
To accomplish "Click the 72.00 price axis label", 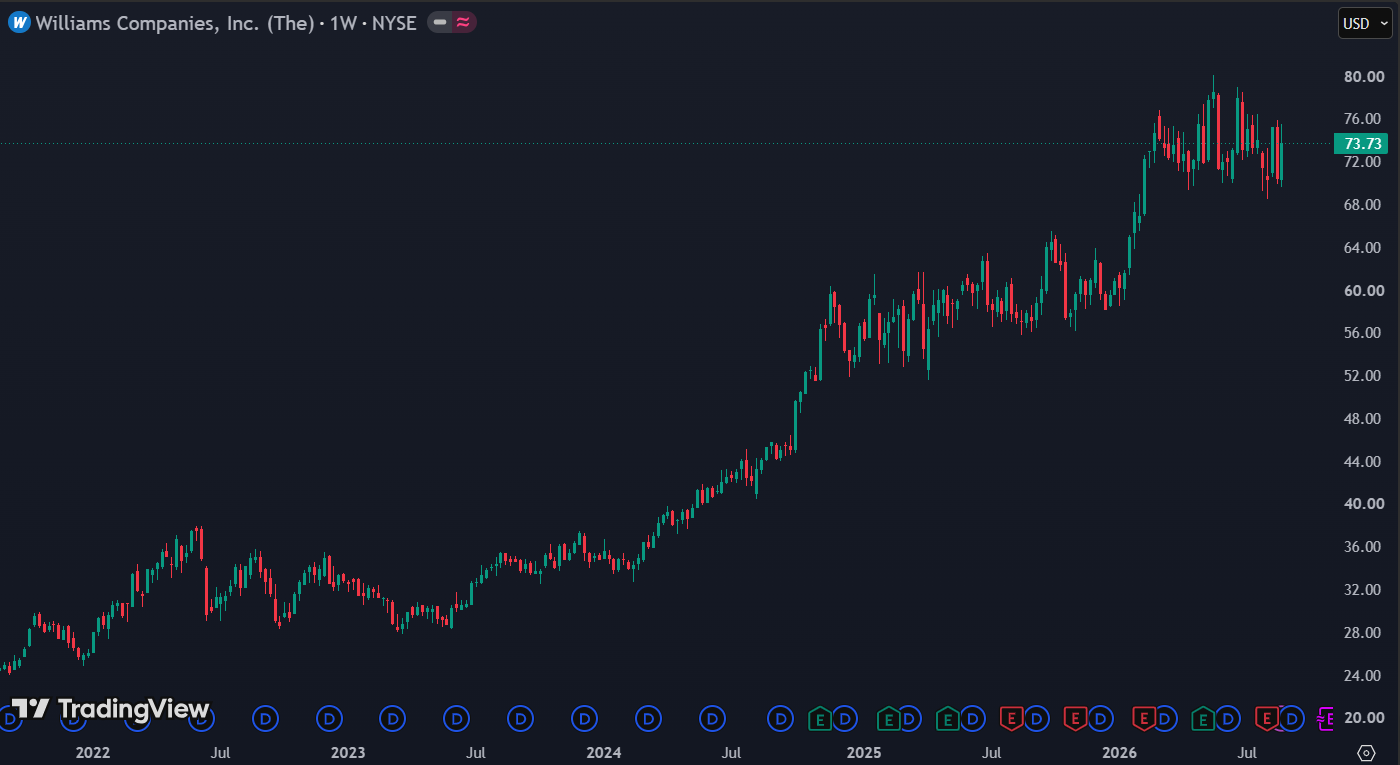I will 1364,162.
